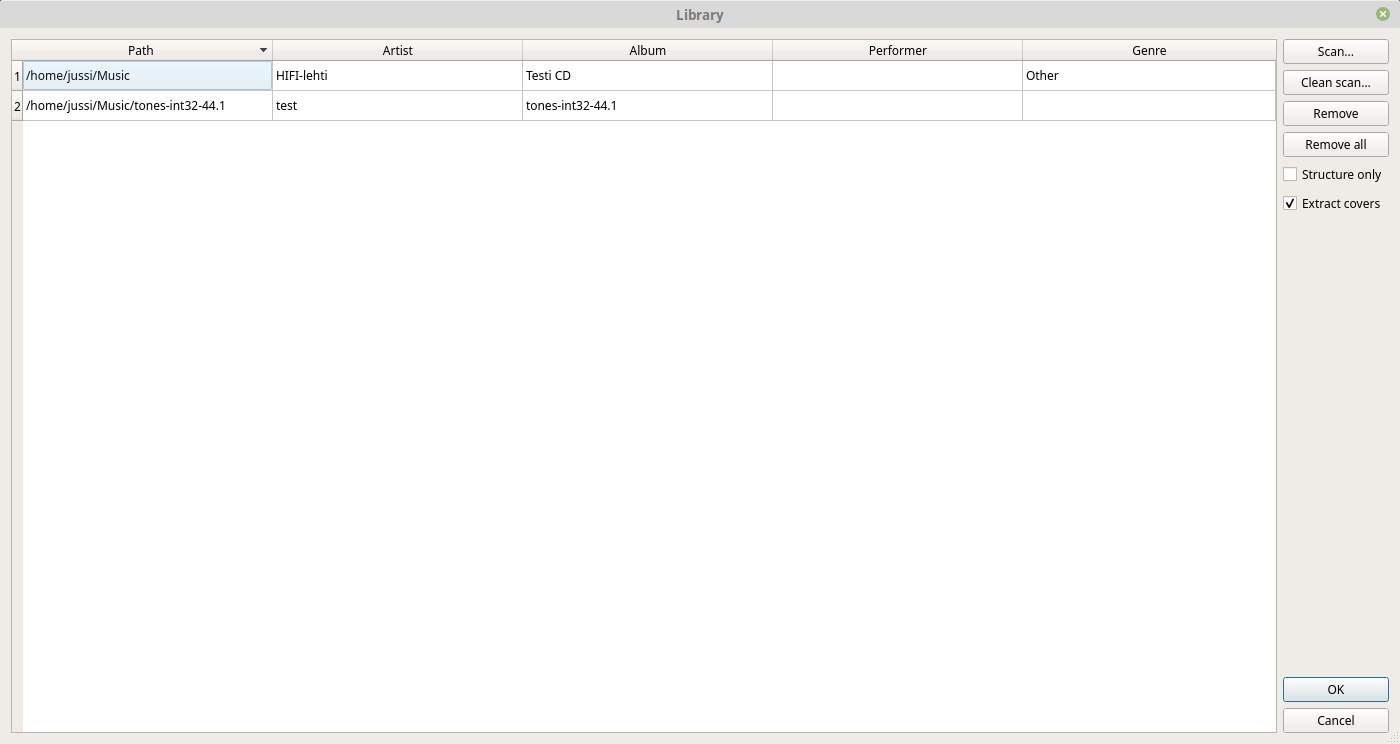Cancel the Library dialog
Screen dimensions: 1400x744
pyautogui.click(x=1335, y=720)
